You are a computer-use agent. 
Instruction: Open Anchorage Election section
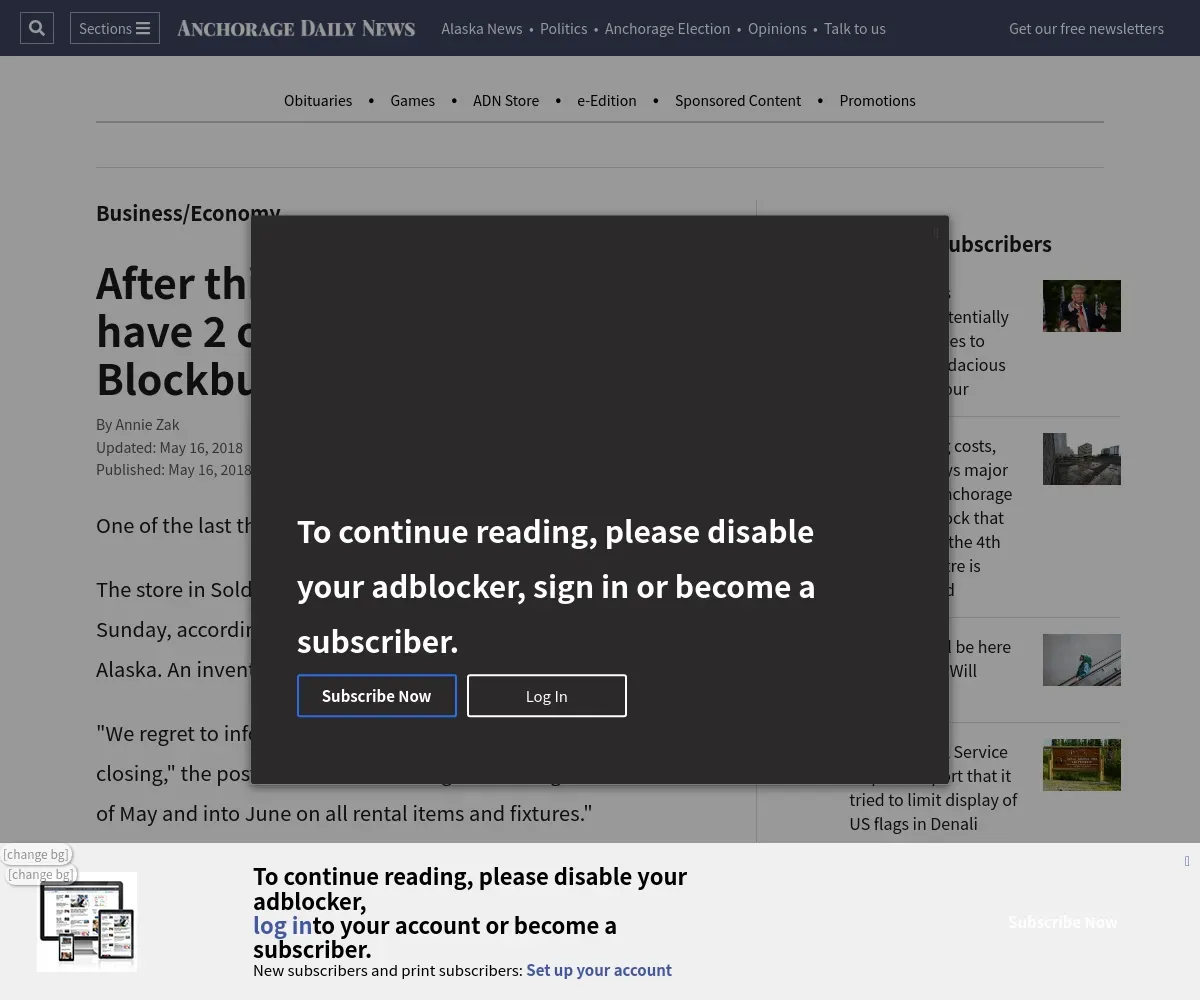pos(667,28)
